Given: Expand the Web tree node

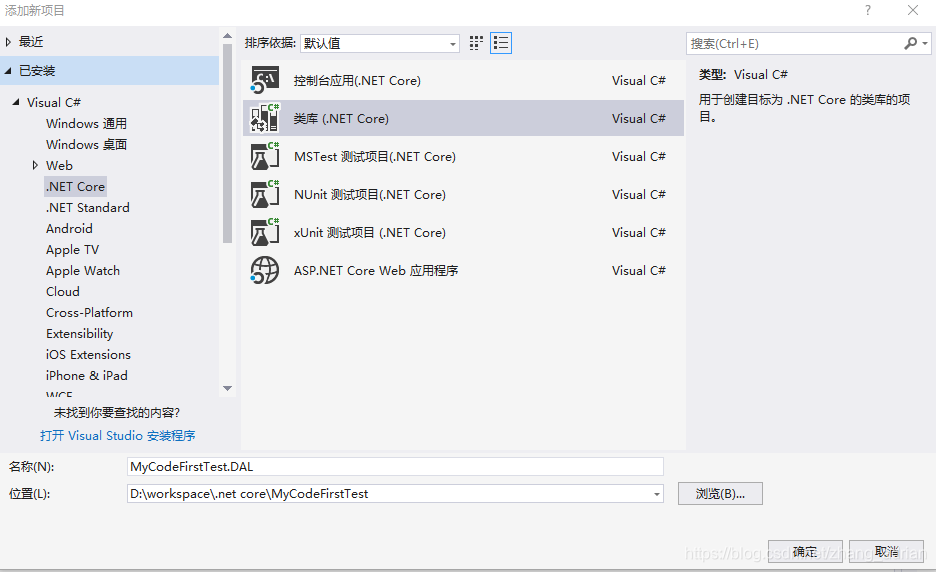Looking at the screenshot, I should (35, 165).
